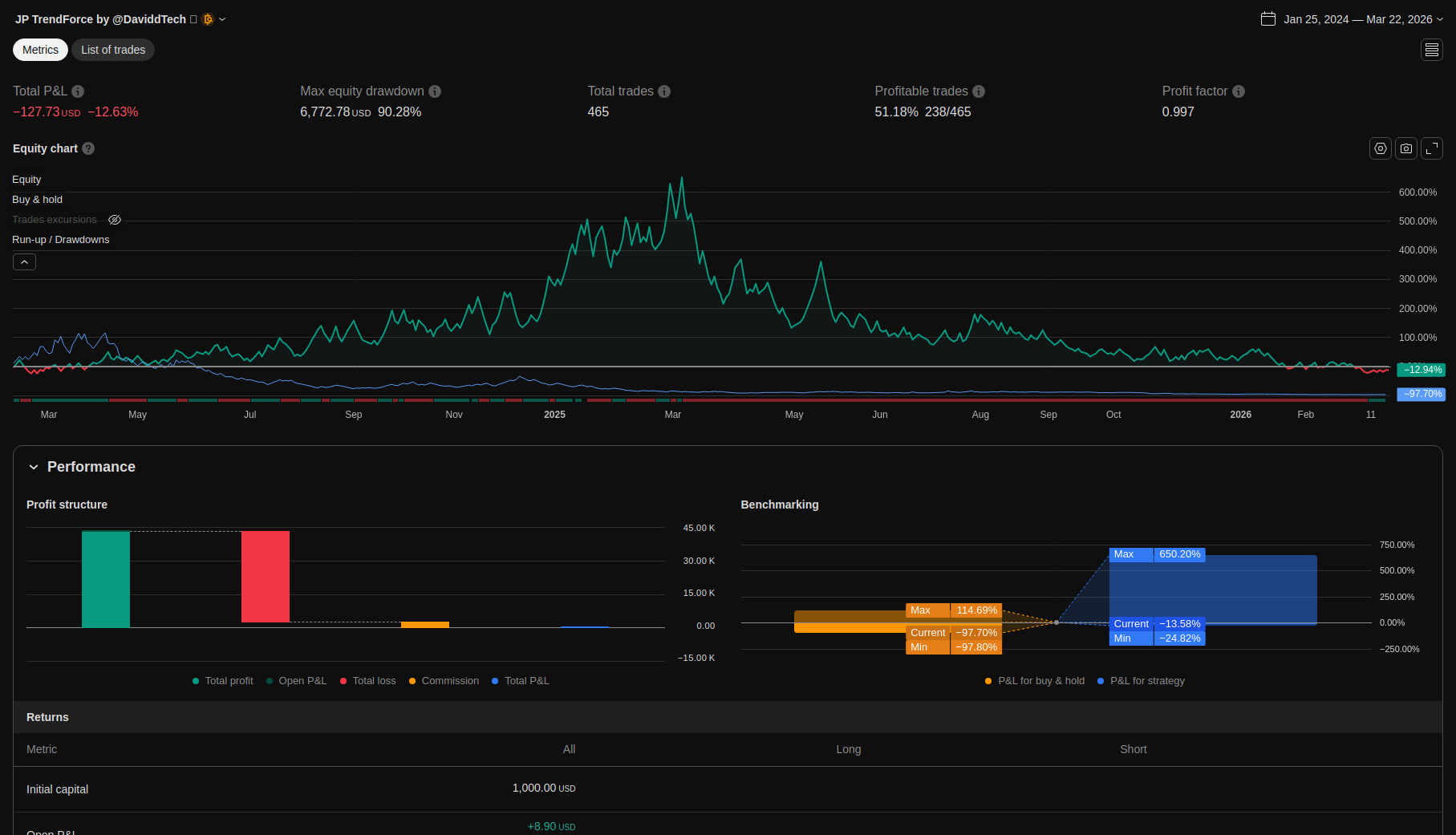This screenshot has height=835, width=1456.
Task: Expand the strategy name dropdown chevron
Action: tap(222, 19)
